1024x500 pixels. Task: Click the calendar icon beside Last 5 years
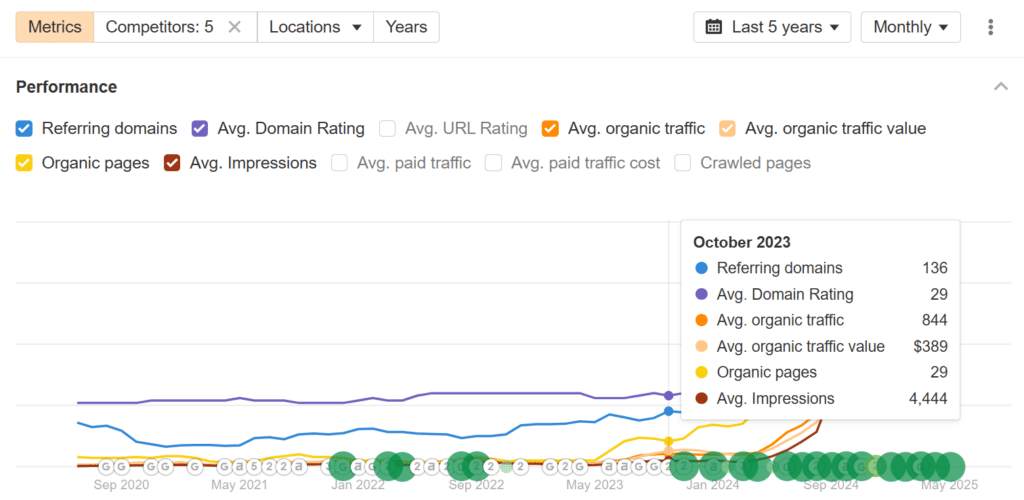point(714,27)
